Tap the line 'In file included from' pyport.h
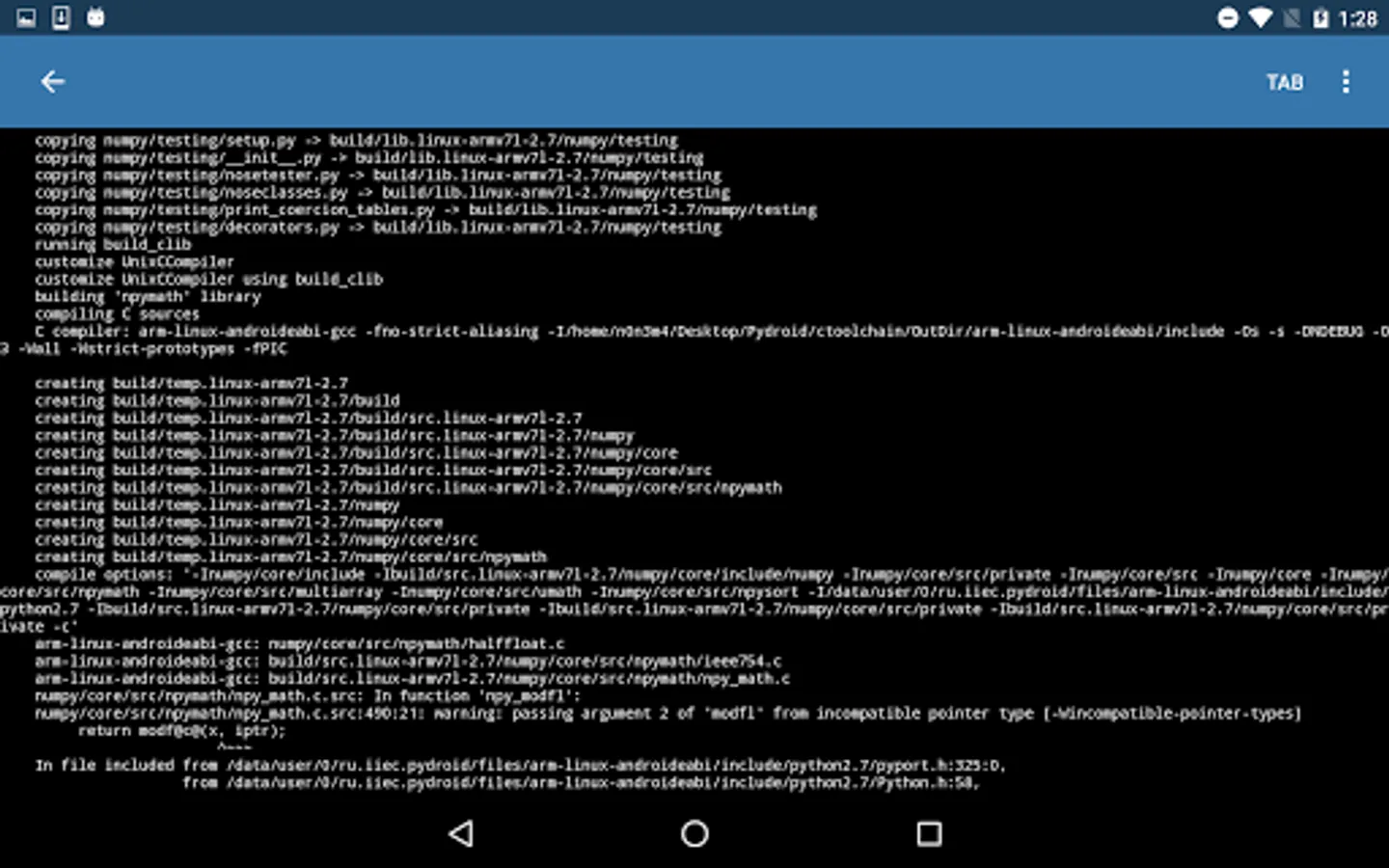Viewport: 1389px width, 868px height. (520, 766)
